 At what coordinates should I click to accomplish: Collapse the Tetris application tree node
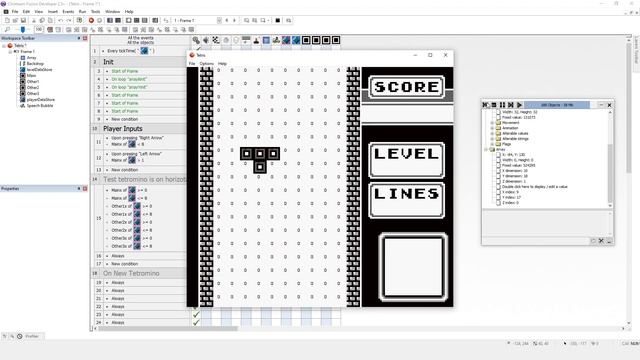[x=4, y=46]
